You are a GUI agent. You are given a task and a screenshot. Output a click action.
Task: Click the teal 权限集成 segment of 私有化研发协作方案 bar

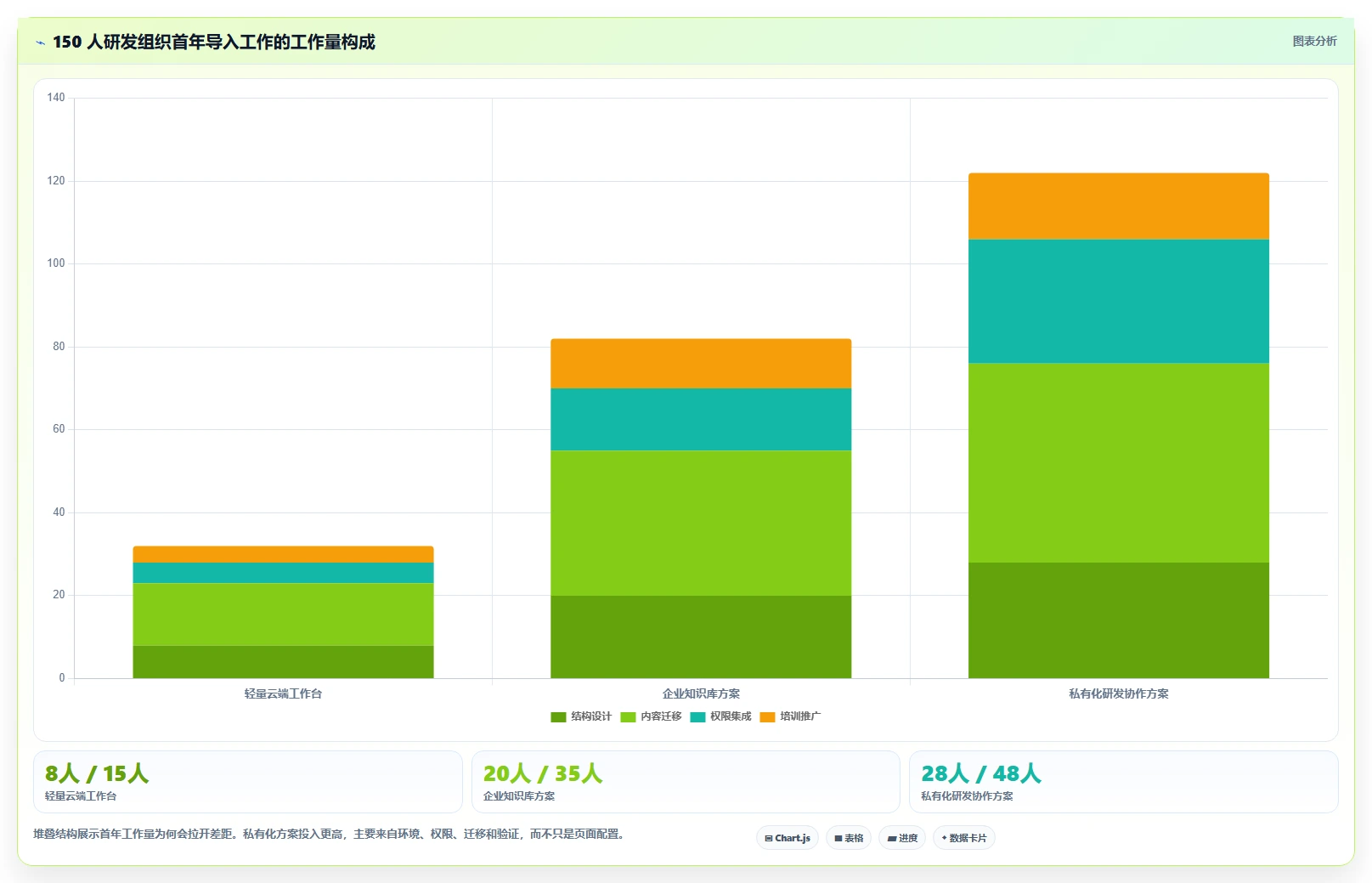tap(1119, 302)
